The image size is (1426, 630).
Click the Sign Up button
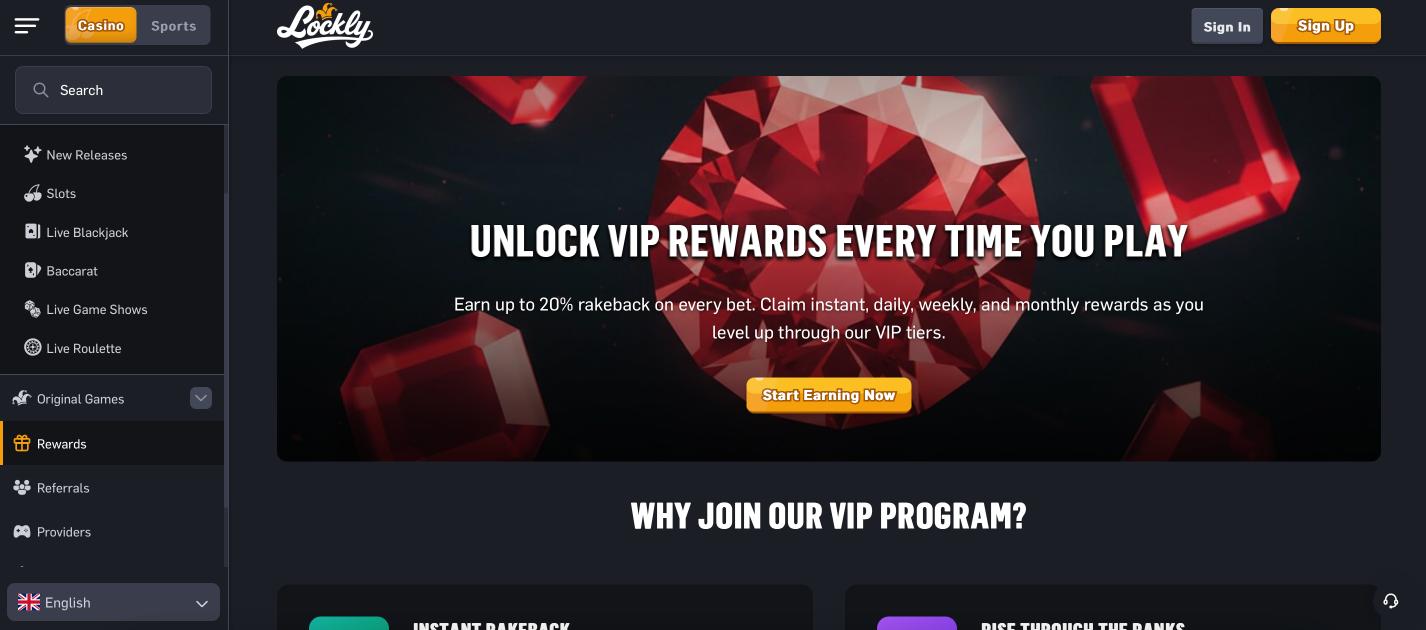1326,26
